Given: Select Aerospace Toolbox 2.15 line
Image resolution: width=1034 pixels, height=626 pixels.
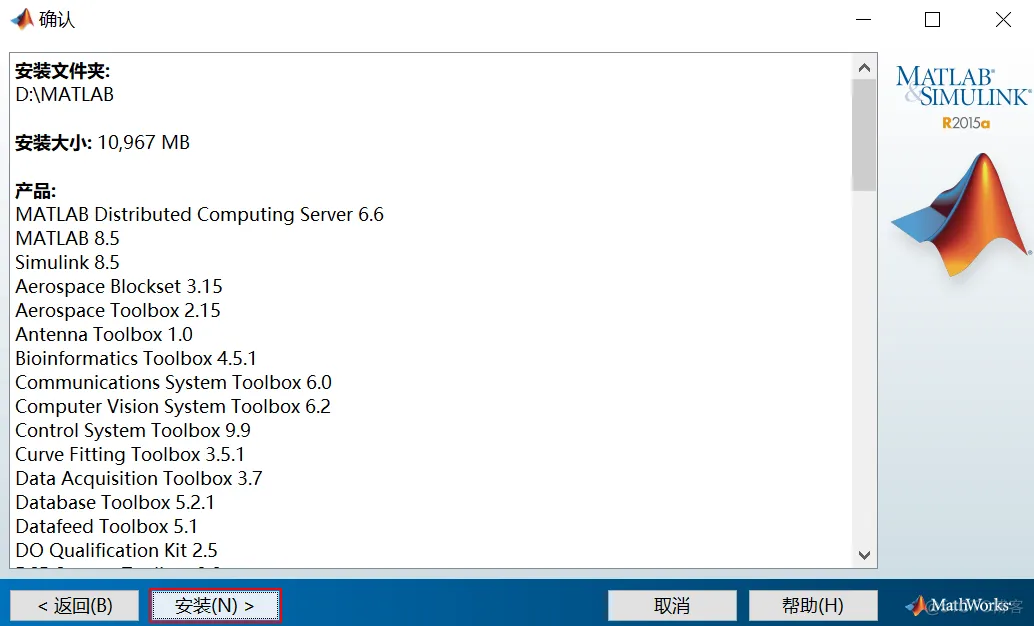Looking at the screenshot, I should point(118,311).
